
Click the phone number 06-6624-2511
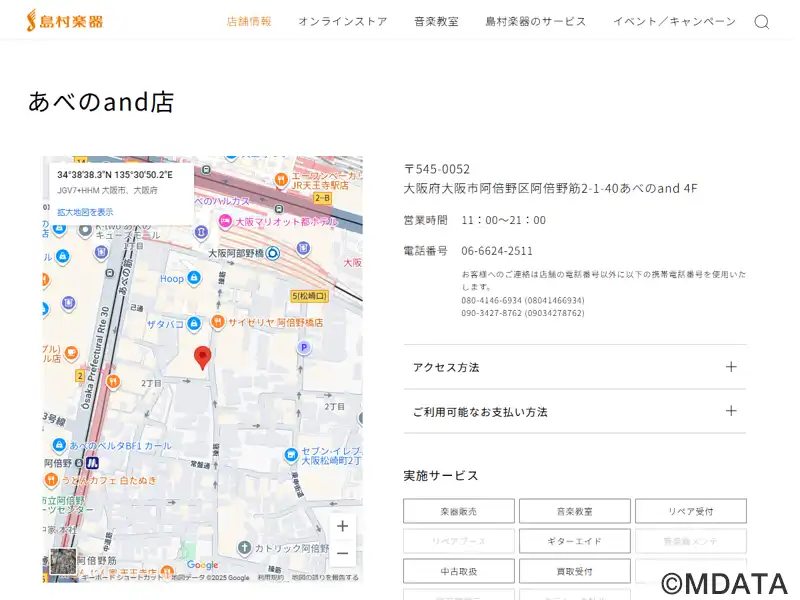point(496,251)
